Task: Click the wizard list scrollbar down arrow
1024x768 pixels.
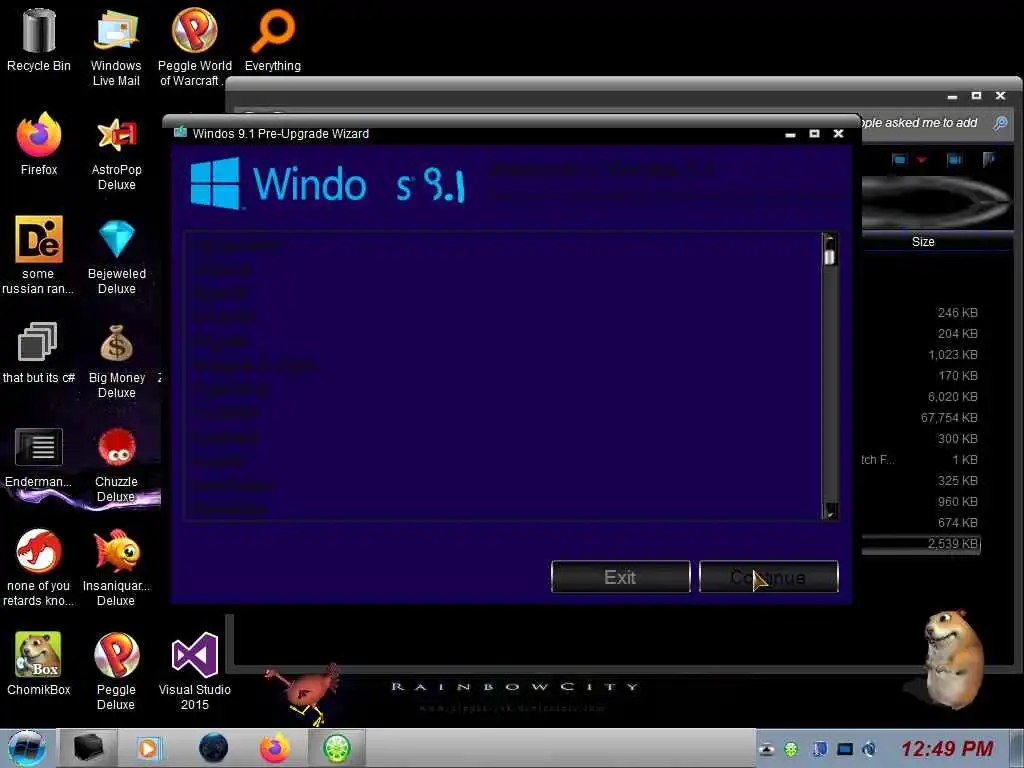Action: point(829,511)
